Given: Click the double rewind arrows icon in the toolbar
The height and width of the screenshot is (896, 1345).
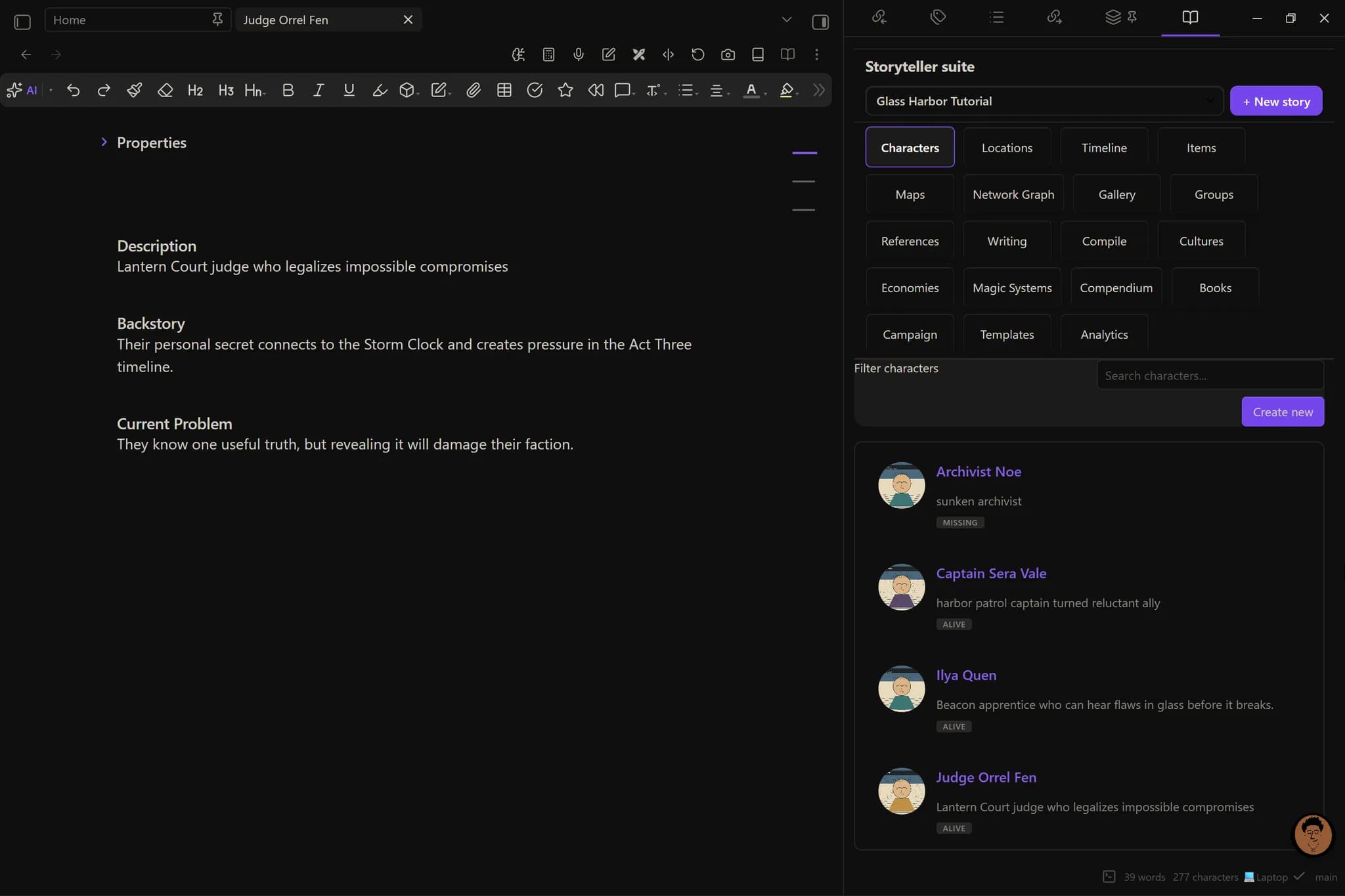Looking at the screenshot, I should click(x=596, y=91).
